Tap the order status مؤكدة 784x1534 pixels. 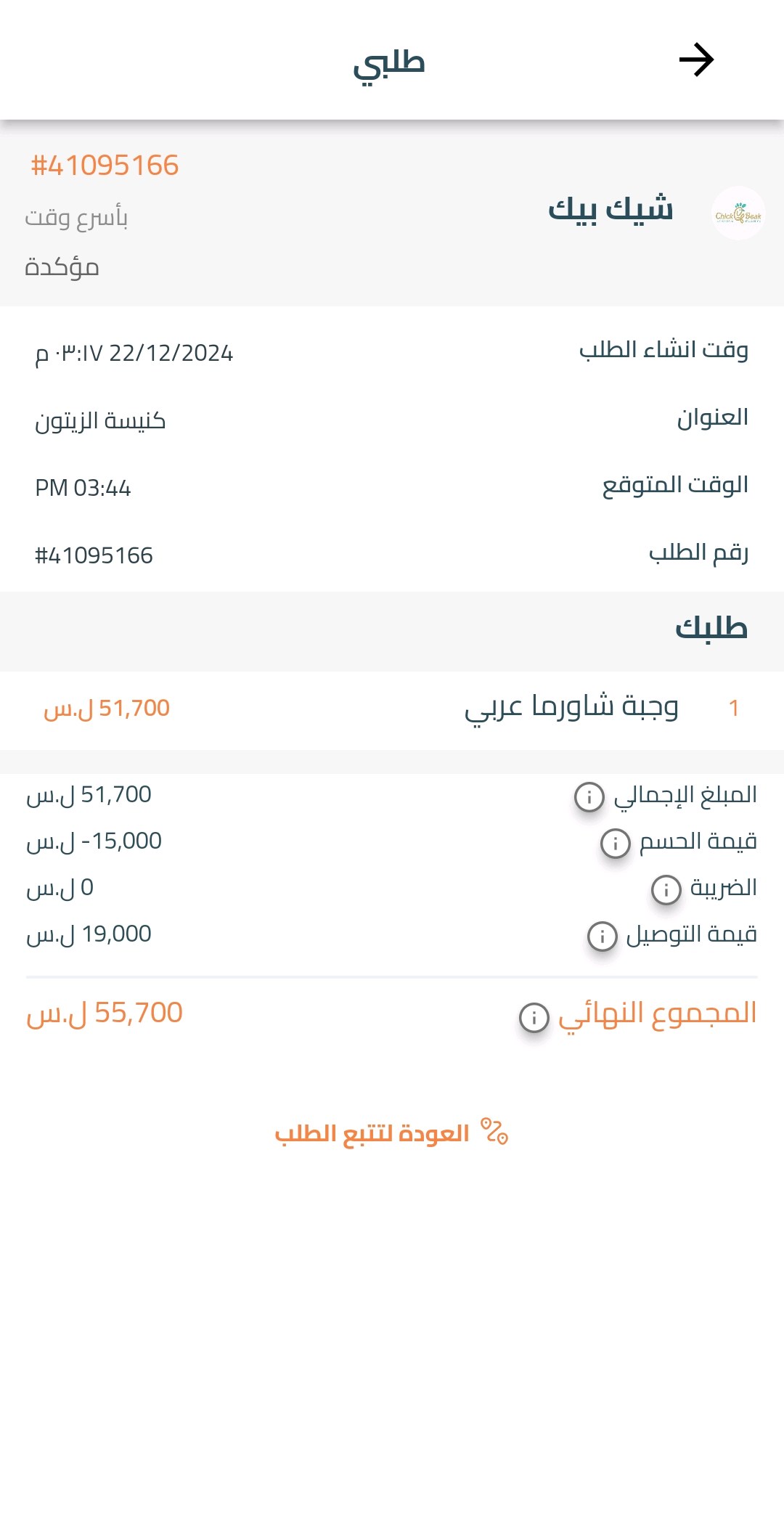pos(62,267)
